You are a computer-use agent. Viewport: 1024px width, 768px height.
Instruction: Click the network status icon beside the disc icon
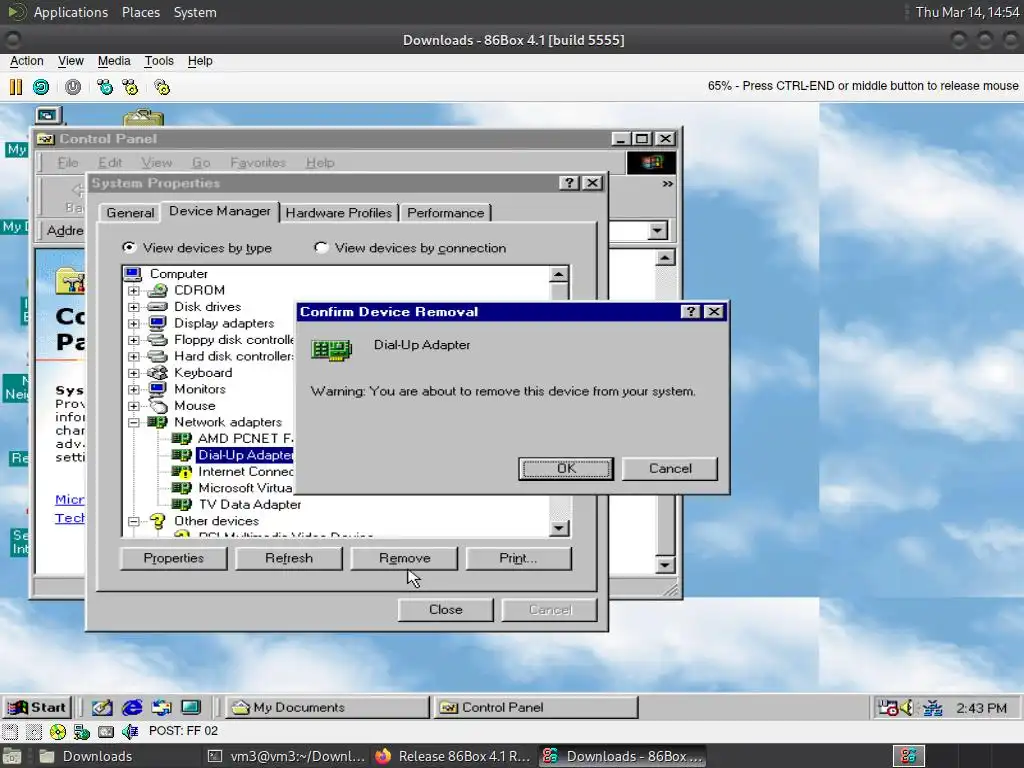[82, 731]
